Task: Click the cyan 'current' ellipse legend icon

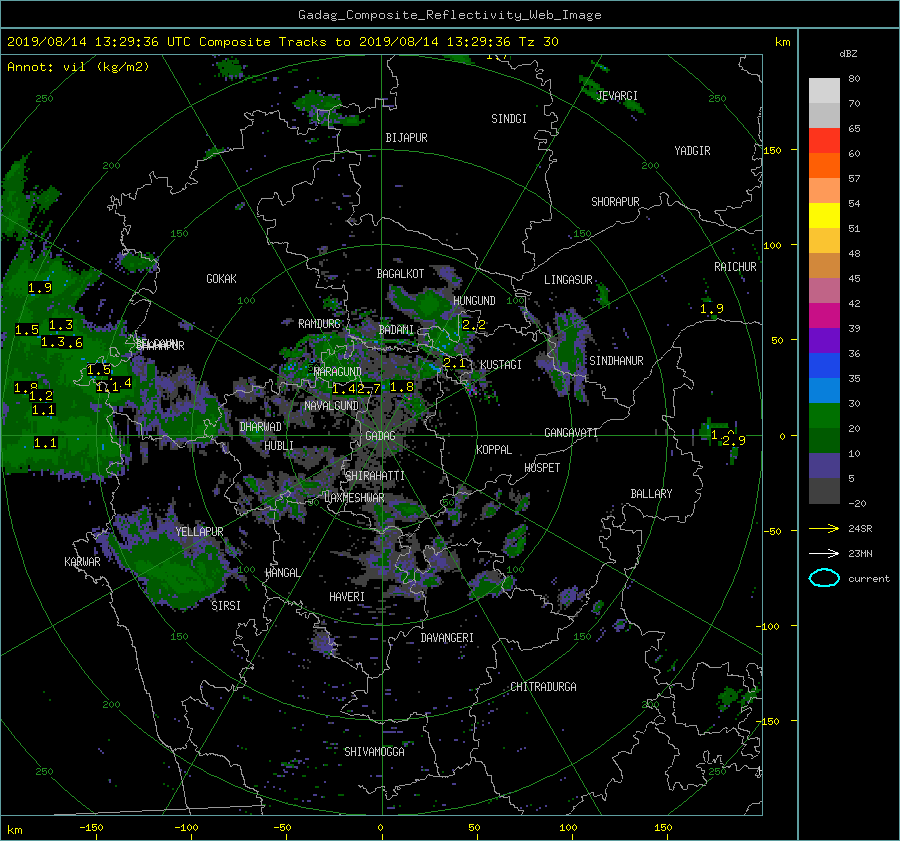Action: [x=824, y=578]
